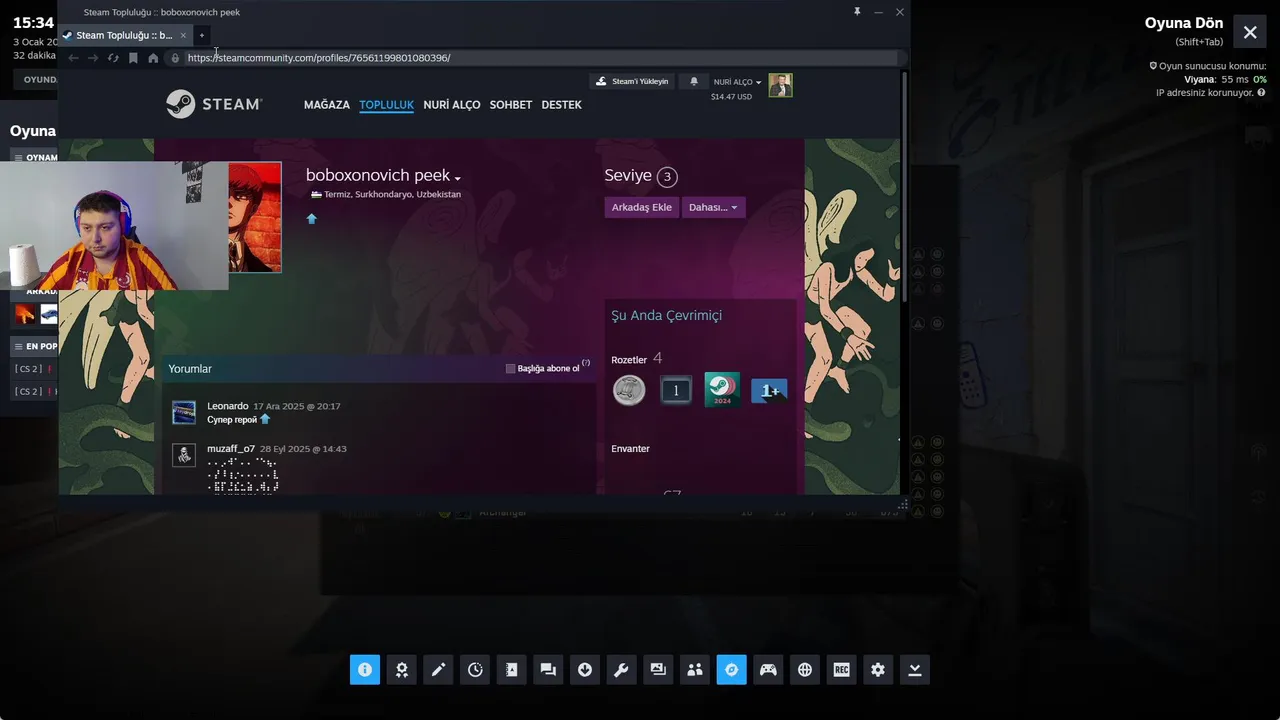Expand the NURİ ALÇO account dropdown
This screenshot has height=720, width=1280.
click(x=737, y=82)
